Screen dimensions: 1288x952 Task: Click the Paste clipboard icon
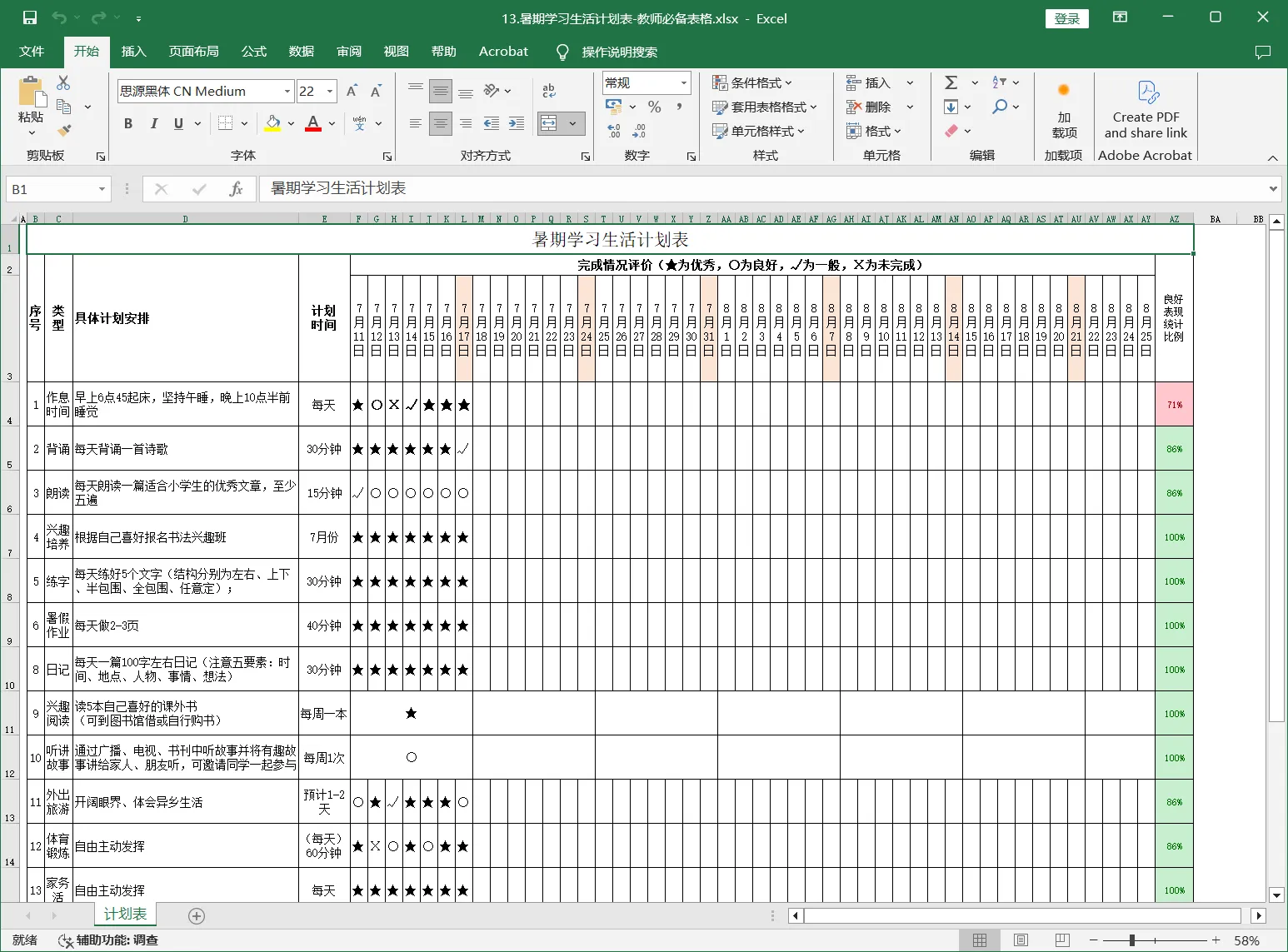tap(31, 93)
